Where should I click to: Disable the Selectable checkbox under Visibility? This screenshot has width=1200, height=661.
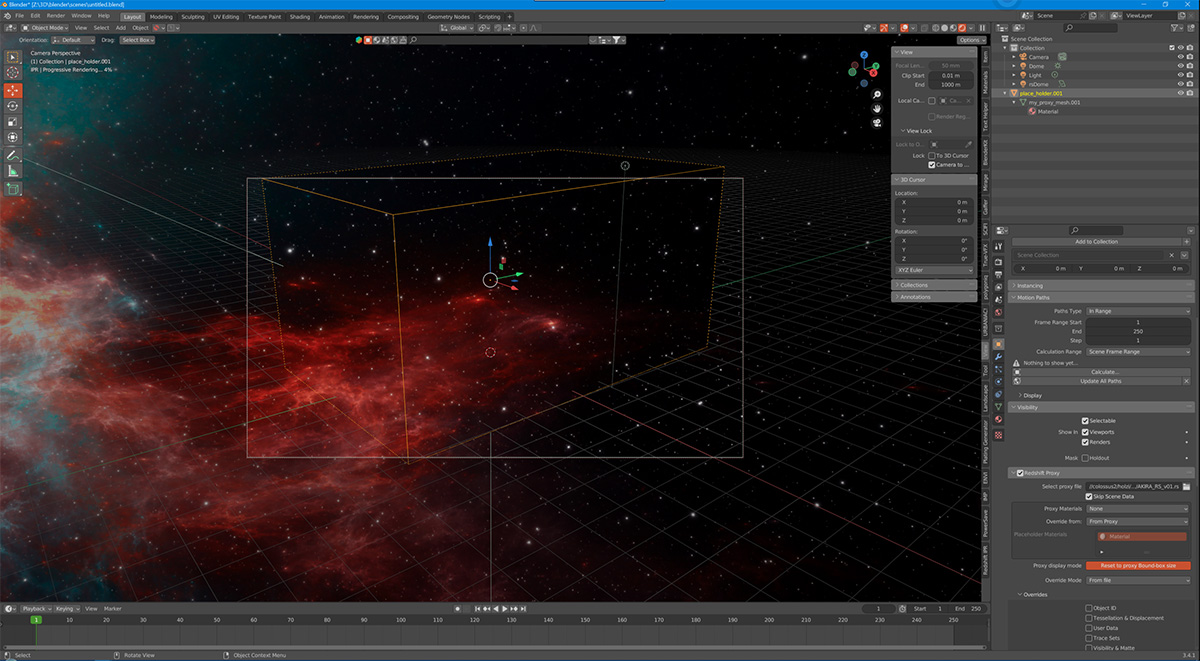pyautogui.click(x=1085, y=421)
